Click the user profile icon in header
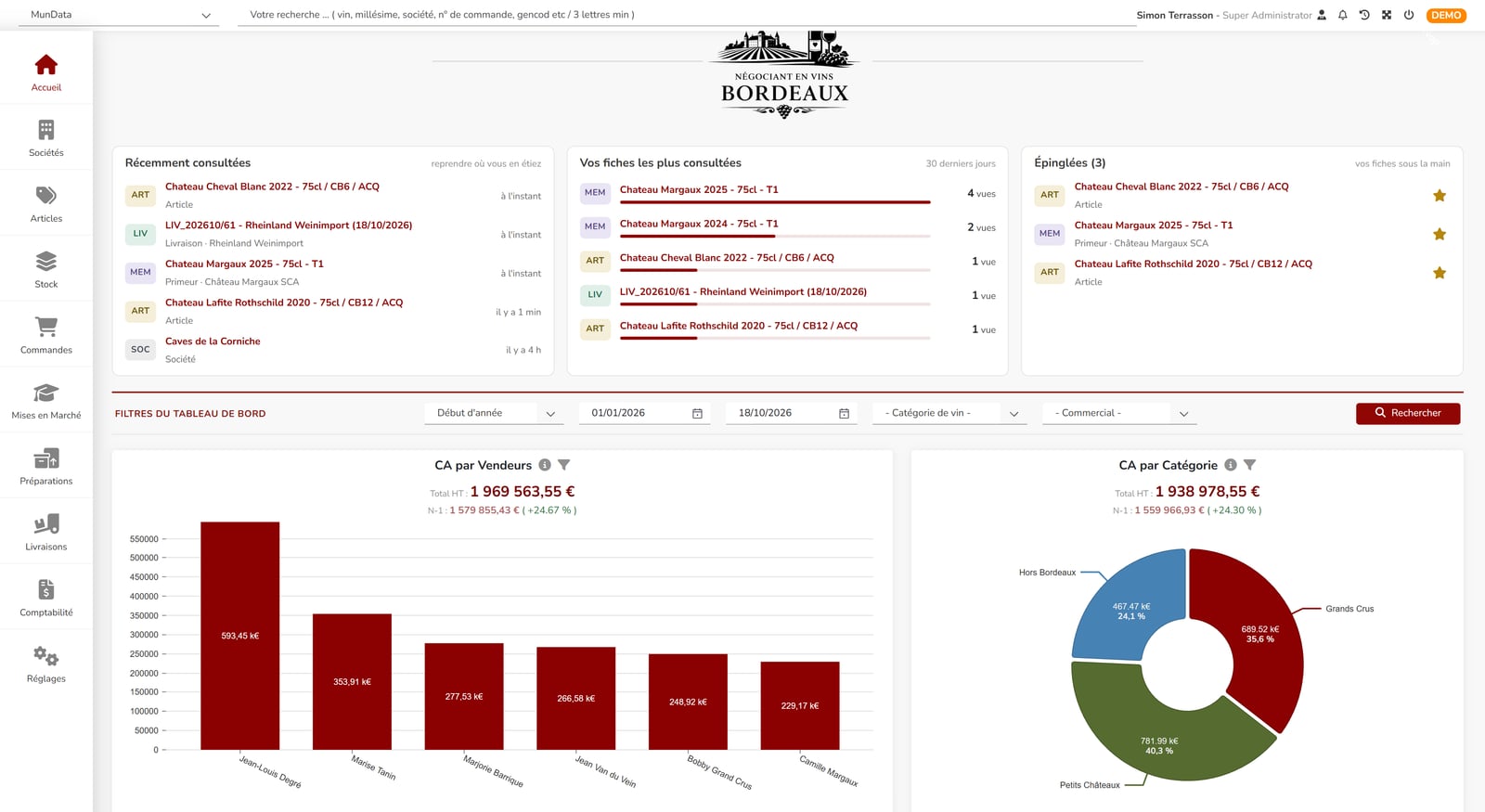 (x=1322, y=15)
